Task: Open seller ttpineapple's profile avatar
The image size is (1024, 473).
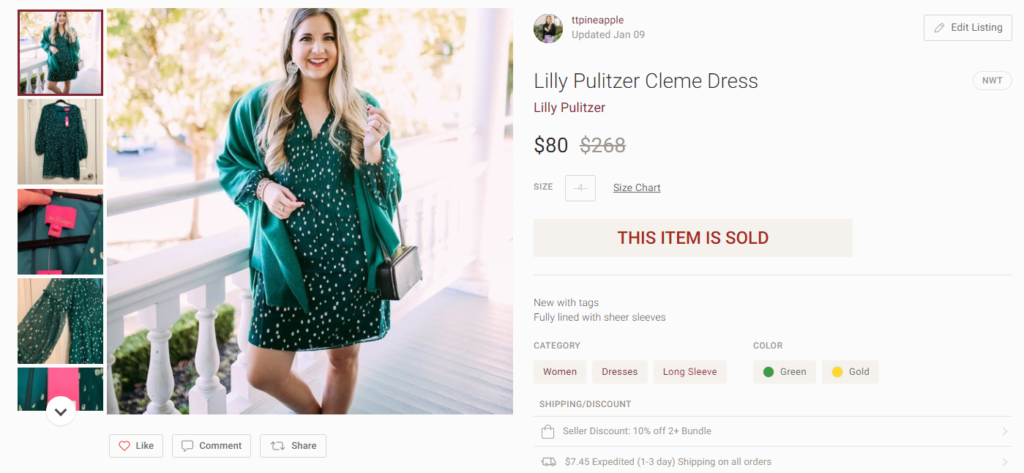Action: [548, 28]
